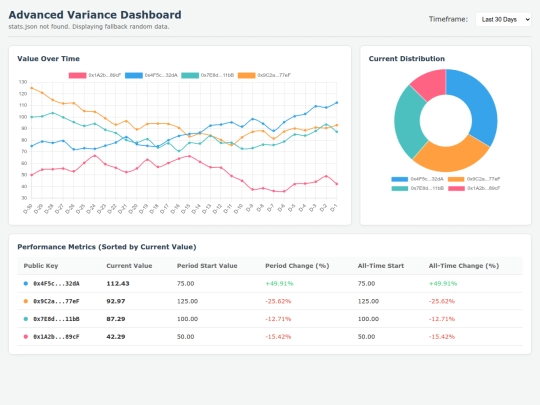Click the pink segment of the donut chart
The width and height of the screenshot is (540, 405).
click(432, 84)
